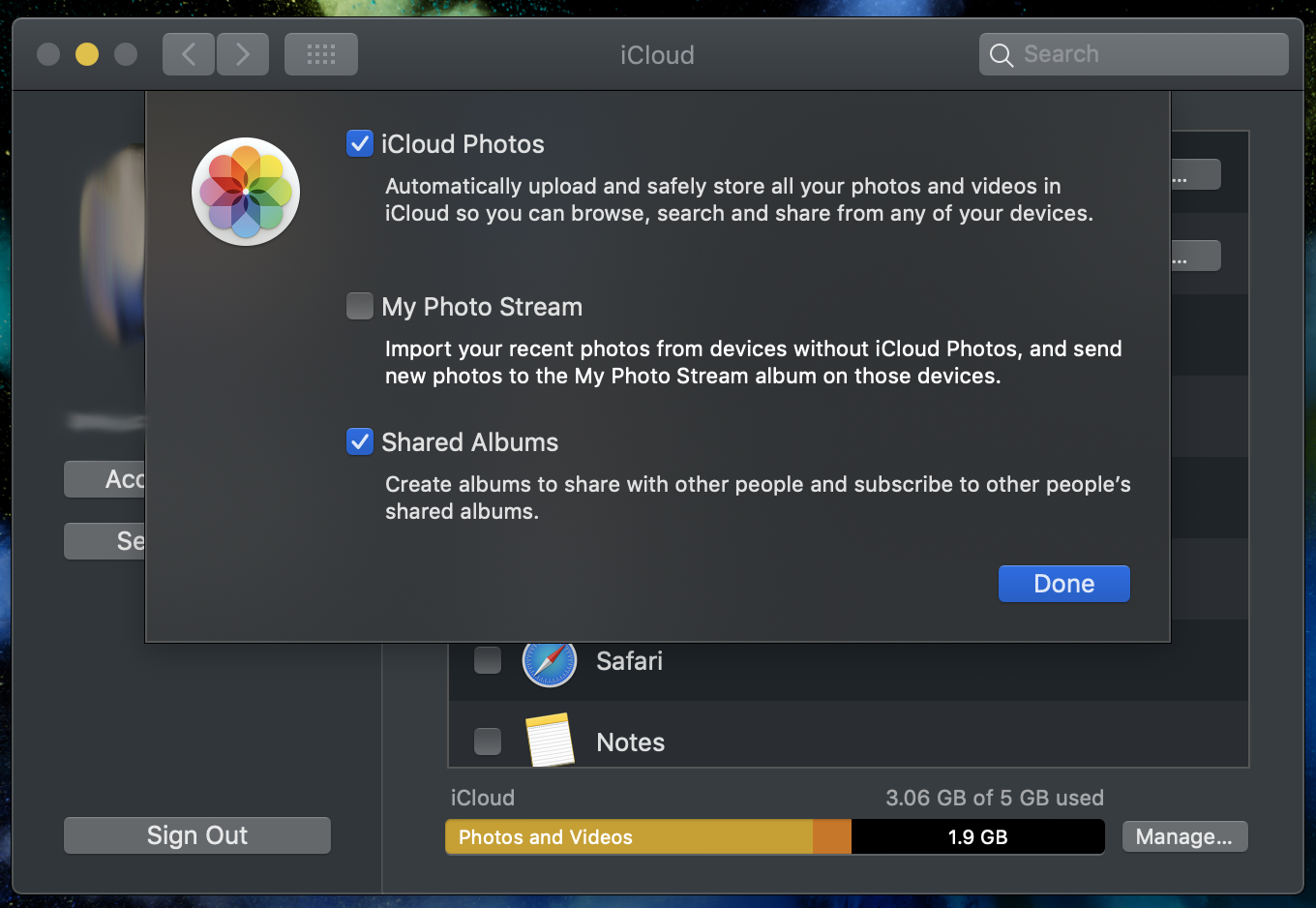Click the Notes row label
The image size is (1316, 908).
[631, 742]
